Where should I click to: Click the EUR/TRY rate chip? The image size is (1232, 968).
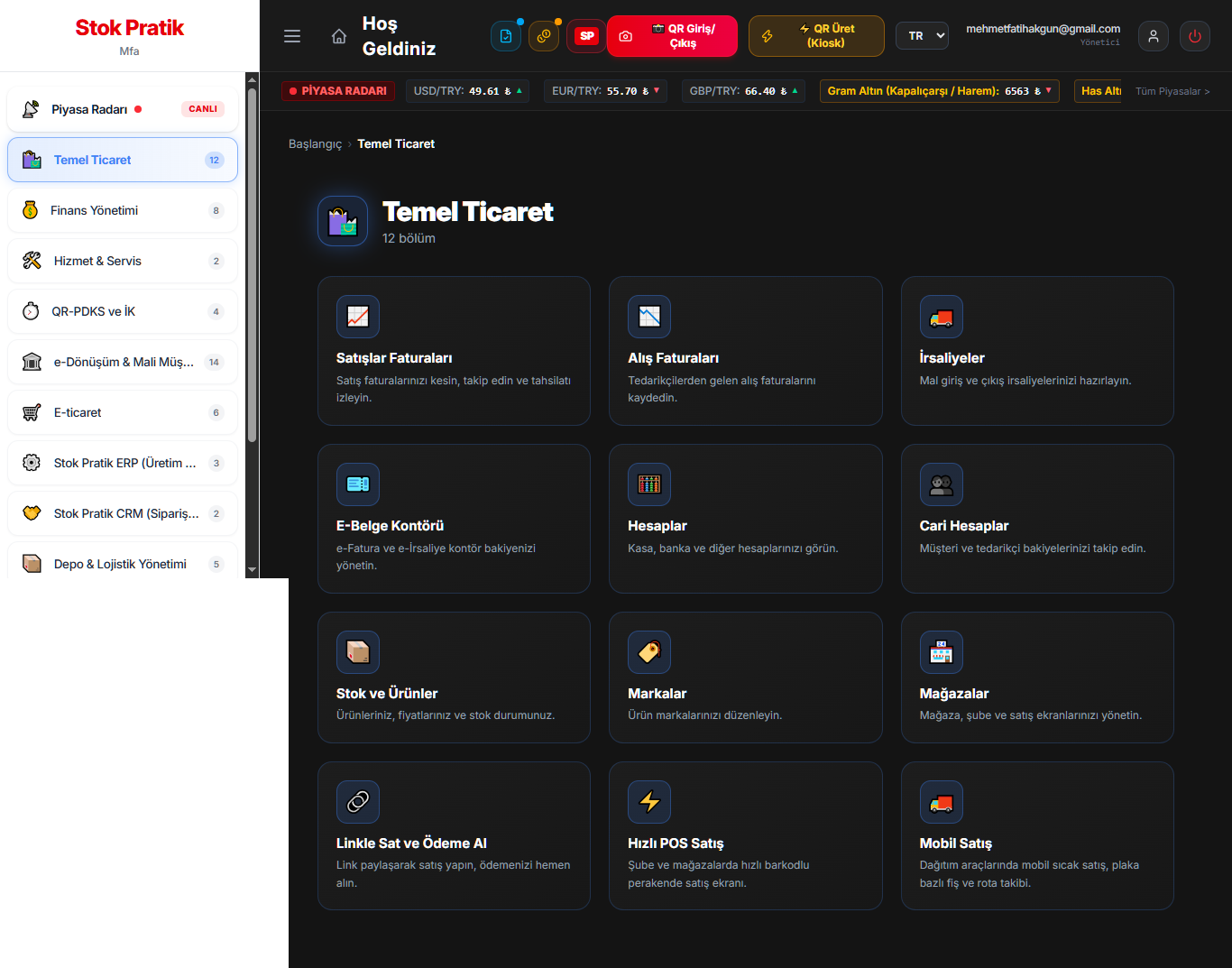click(x=606, y=91)
